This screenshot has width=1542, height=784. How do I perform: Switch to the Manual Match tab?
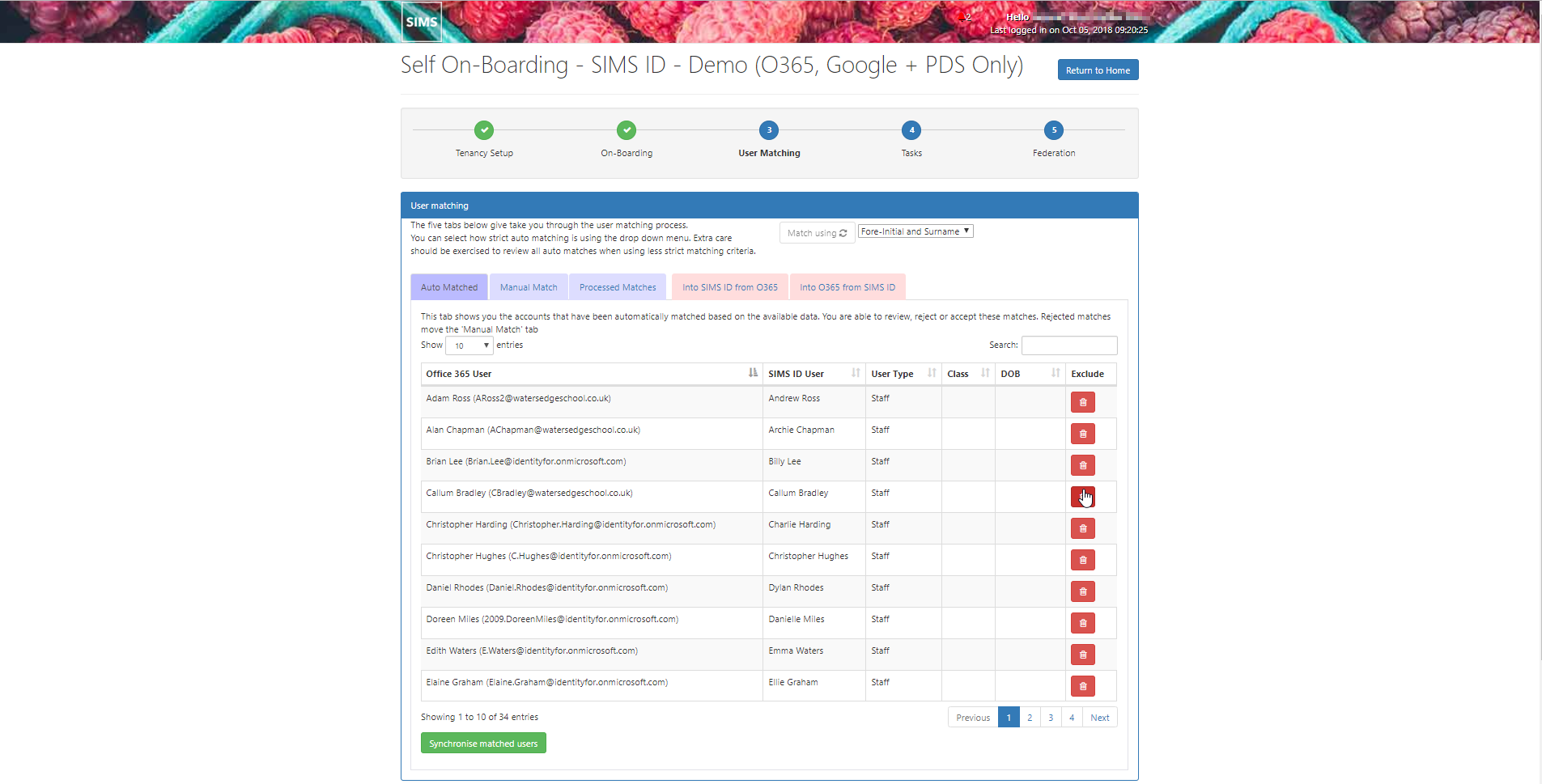coord(529,287)
